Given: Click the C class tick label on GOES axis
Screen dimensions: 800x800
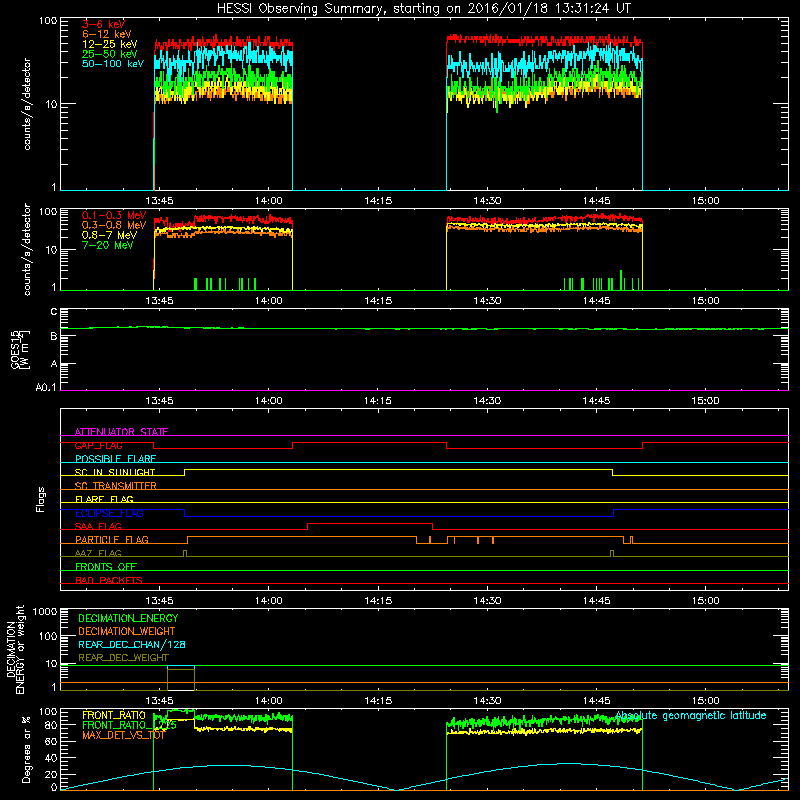Looking at the screenshot, I should tap(54, 312).
